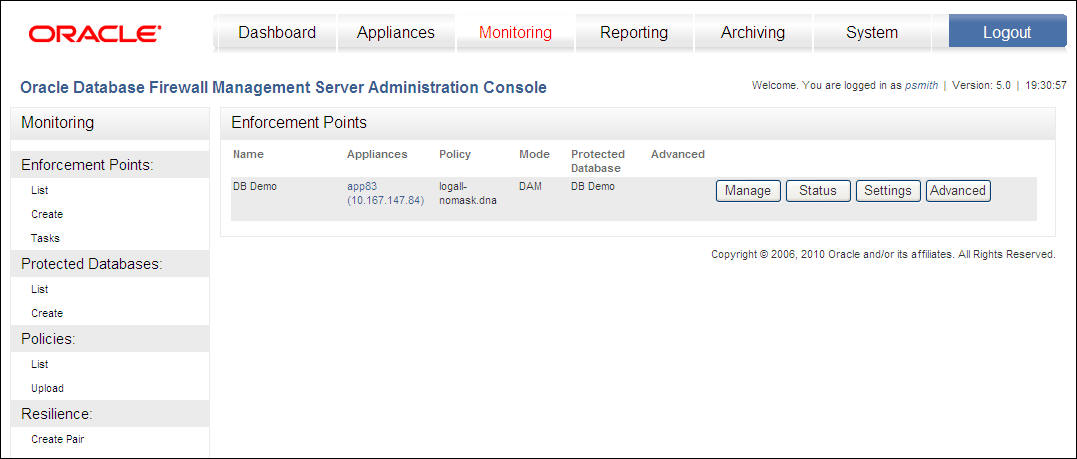This screenshot has height=459, width=1077.
Task: Click the Enforcement Points panel title
Action: 299,123
